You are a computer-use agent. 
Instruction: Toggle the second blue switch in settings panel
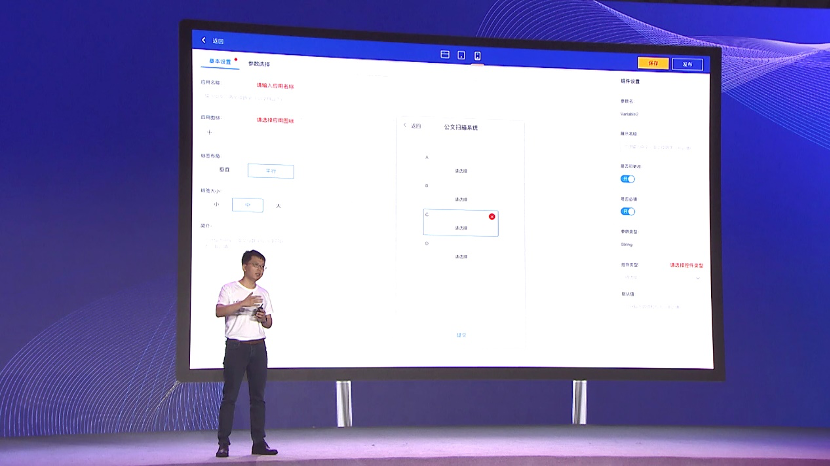click(628, 211)
